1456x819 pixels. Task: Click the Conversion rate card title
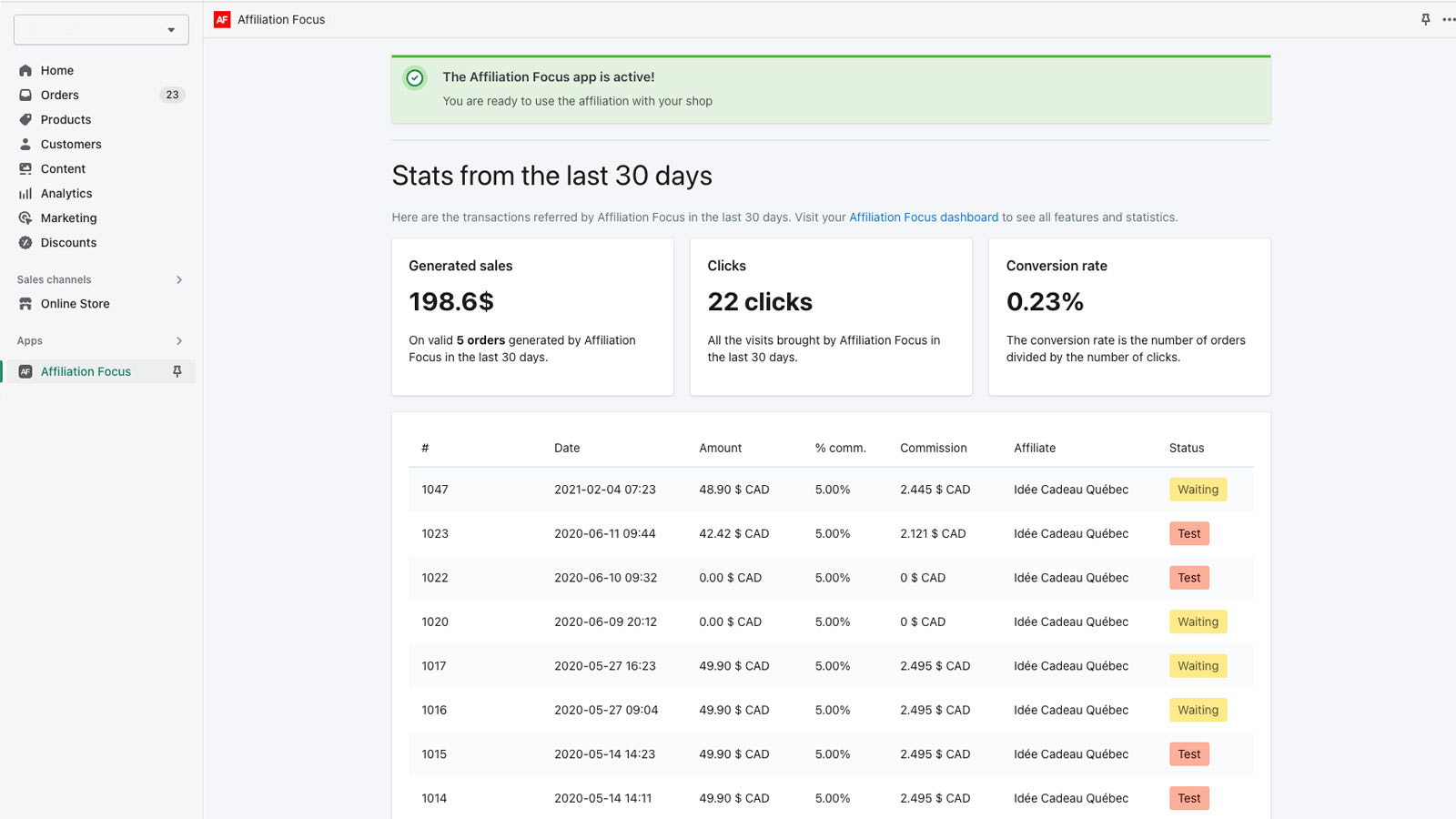click(1057, 266)
